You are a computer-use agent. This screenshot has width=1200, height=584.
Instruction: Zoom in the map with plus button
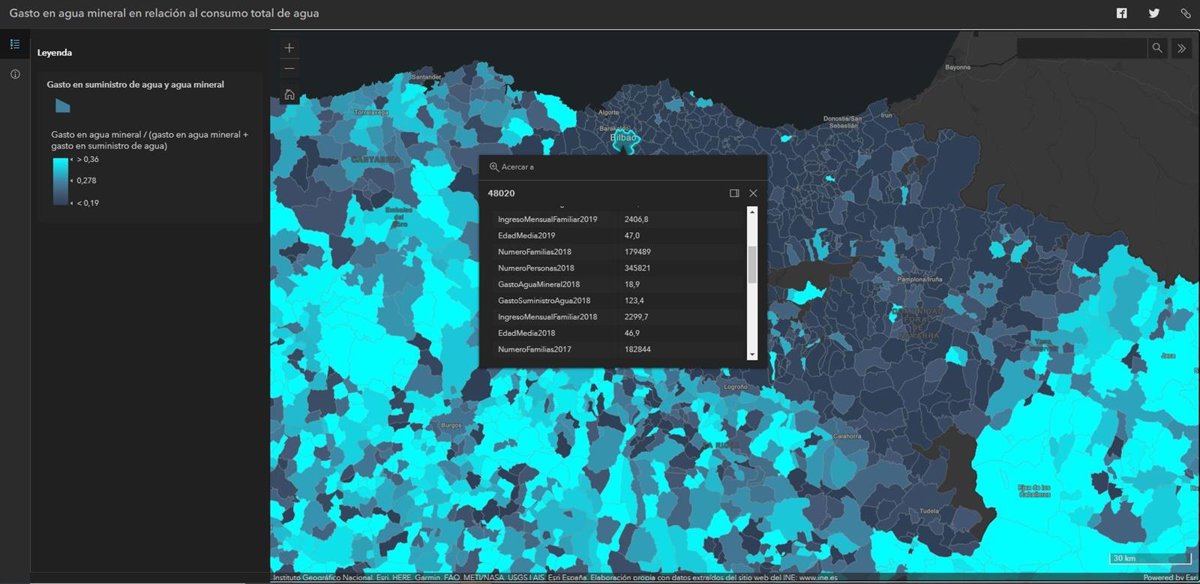coord(289,48)
